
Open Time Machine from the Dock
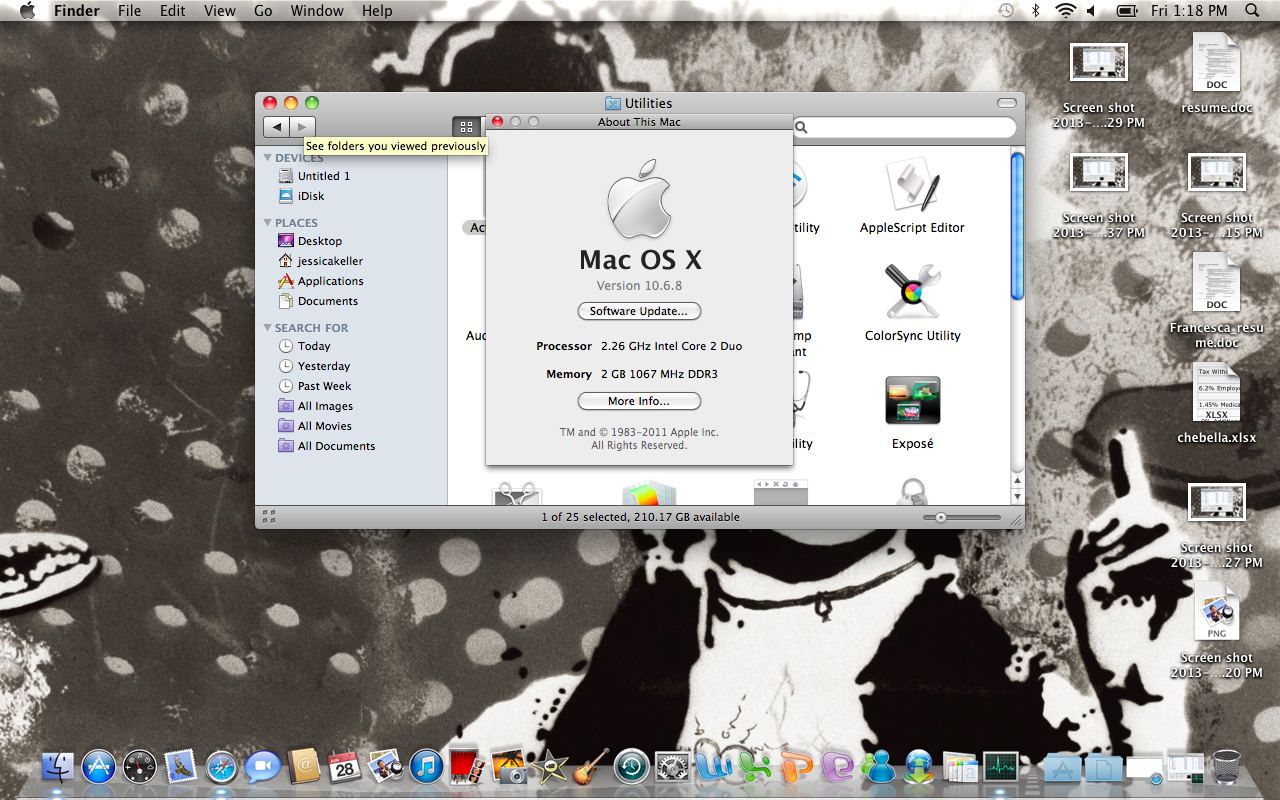point(631,767)
